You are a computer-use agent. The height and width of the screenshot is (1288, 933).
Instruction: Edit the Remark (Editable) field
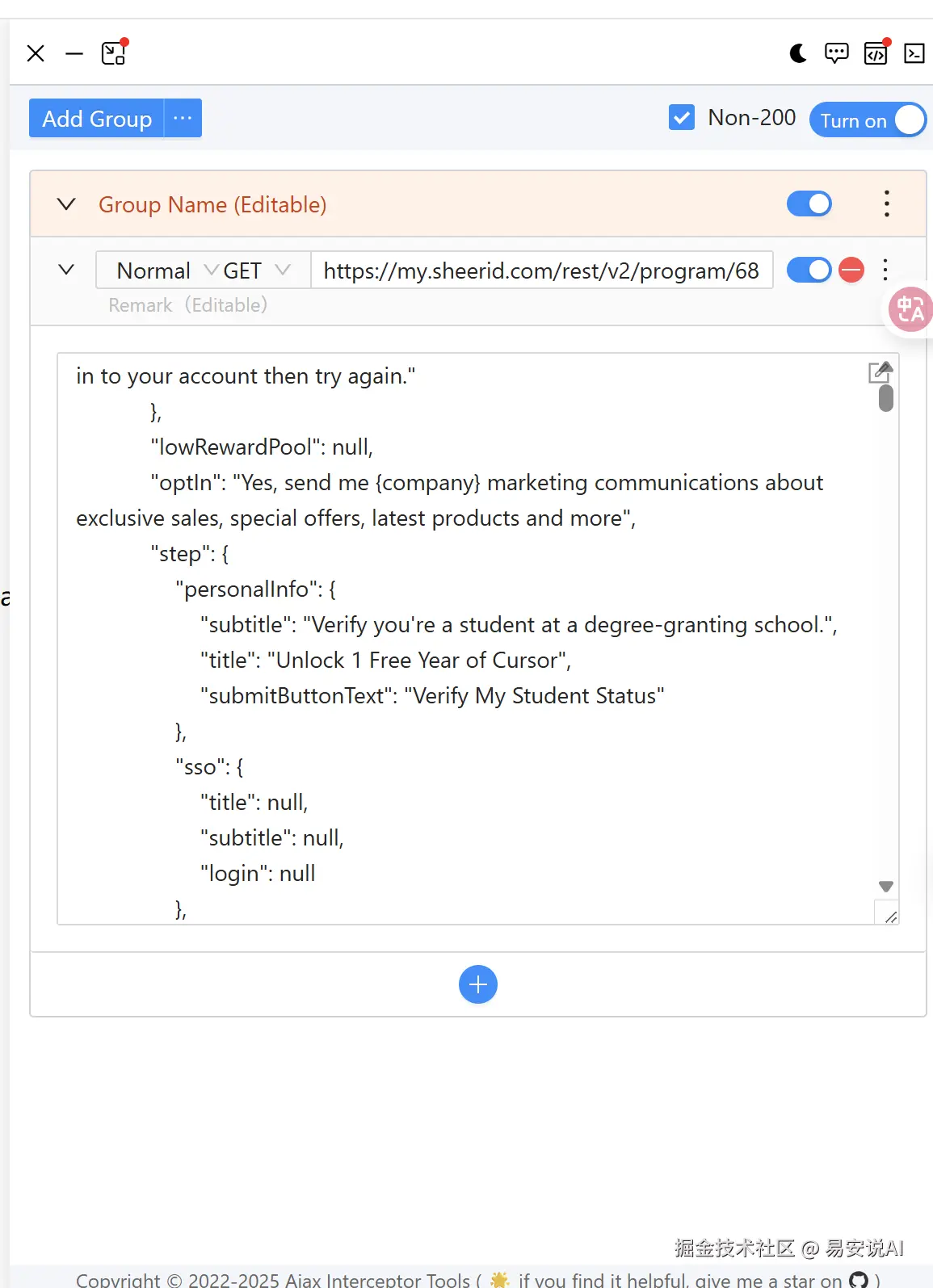click(188, 305)
